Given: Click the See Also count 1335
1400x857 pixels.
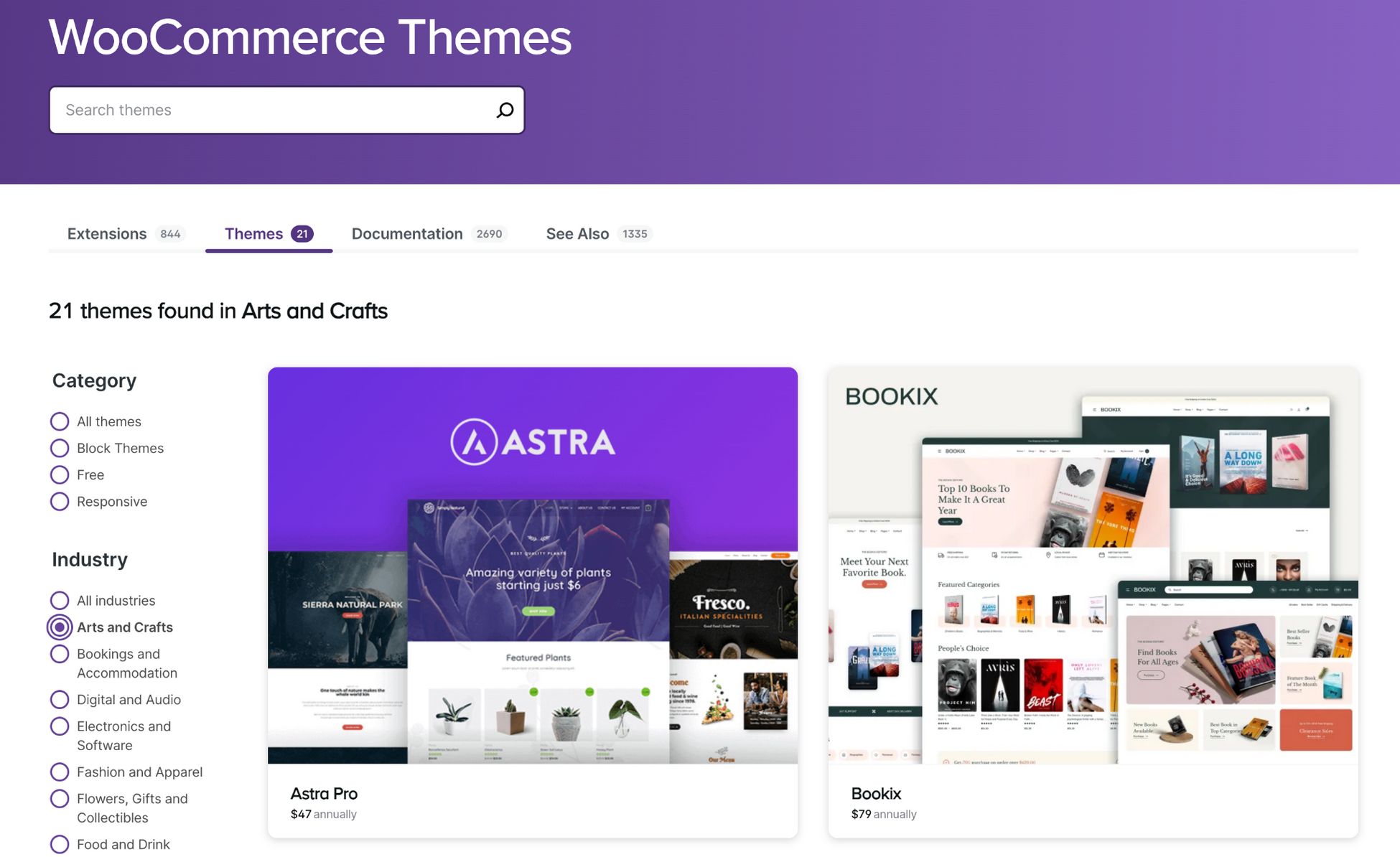Looking at the screenshot, I should (x=635, y=234).
